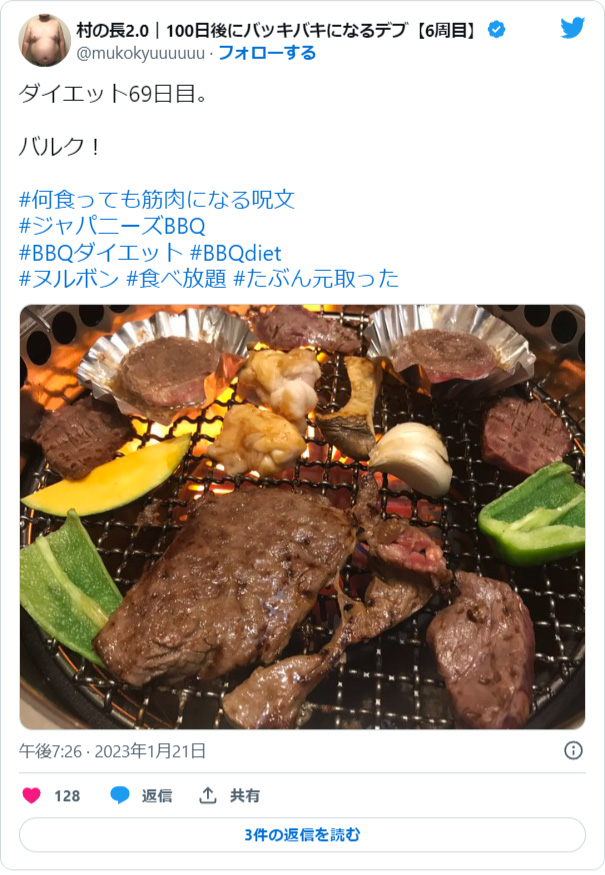Open the author's profile avatar

pyautogui.click(x=45, y=41)
